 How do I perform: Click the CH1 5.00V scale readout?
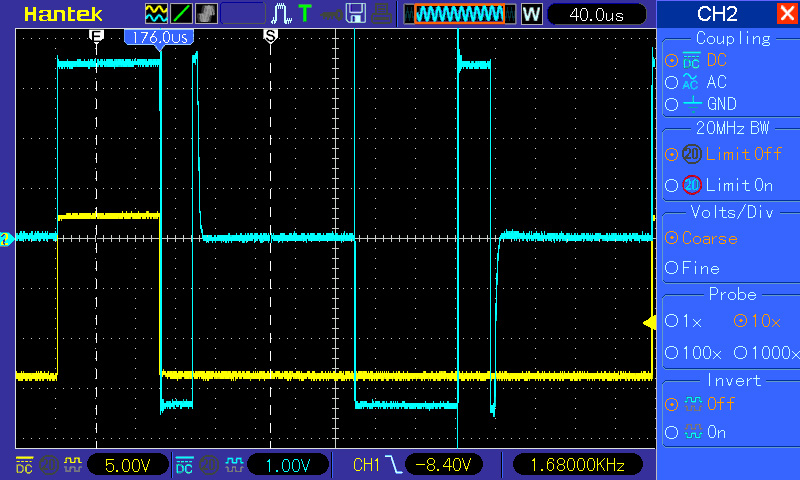(128, 465)
